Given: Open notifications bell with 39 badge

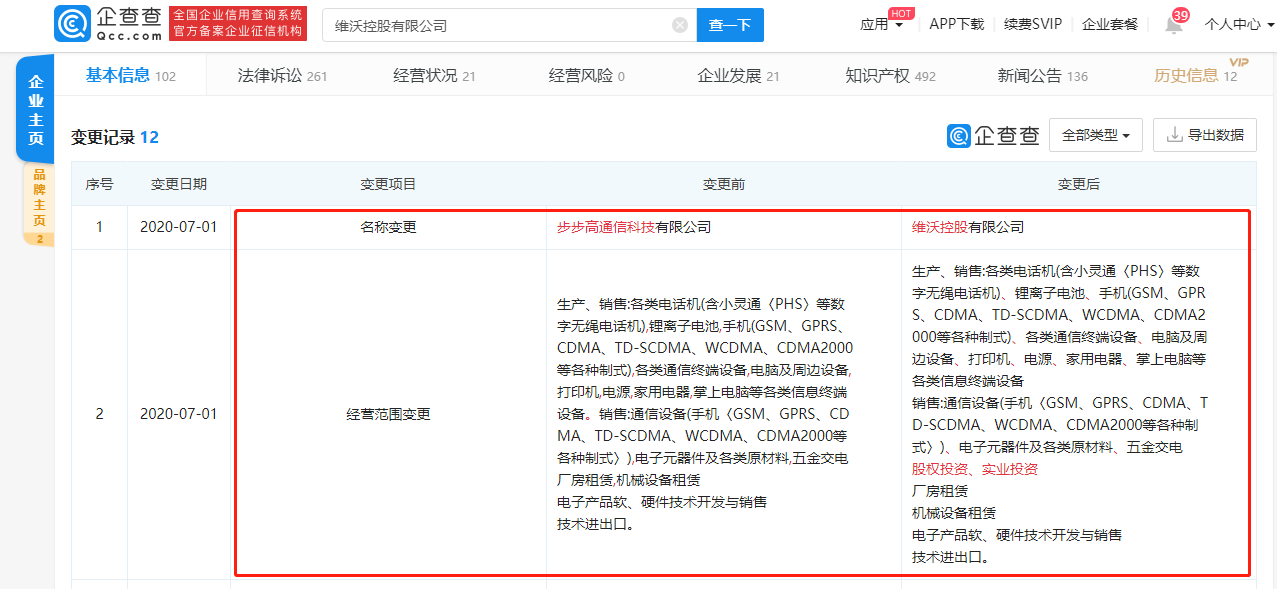Looking at the screenshot, I should (1173, 25).
